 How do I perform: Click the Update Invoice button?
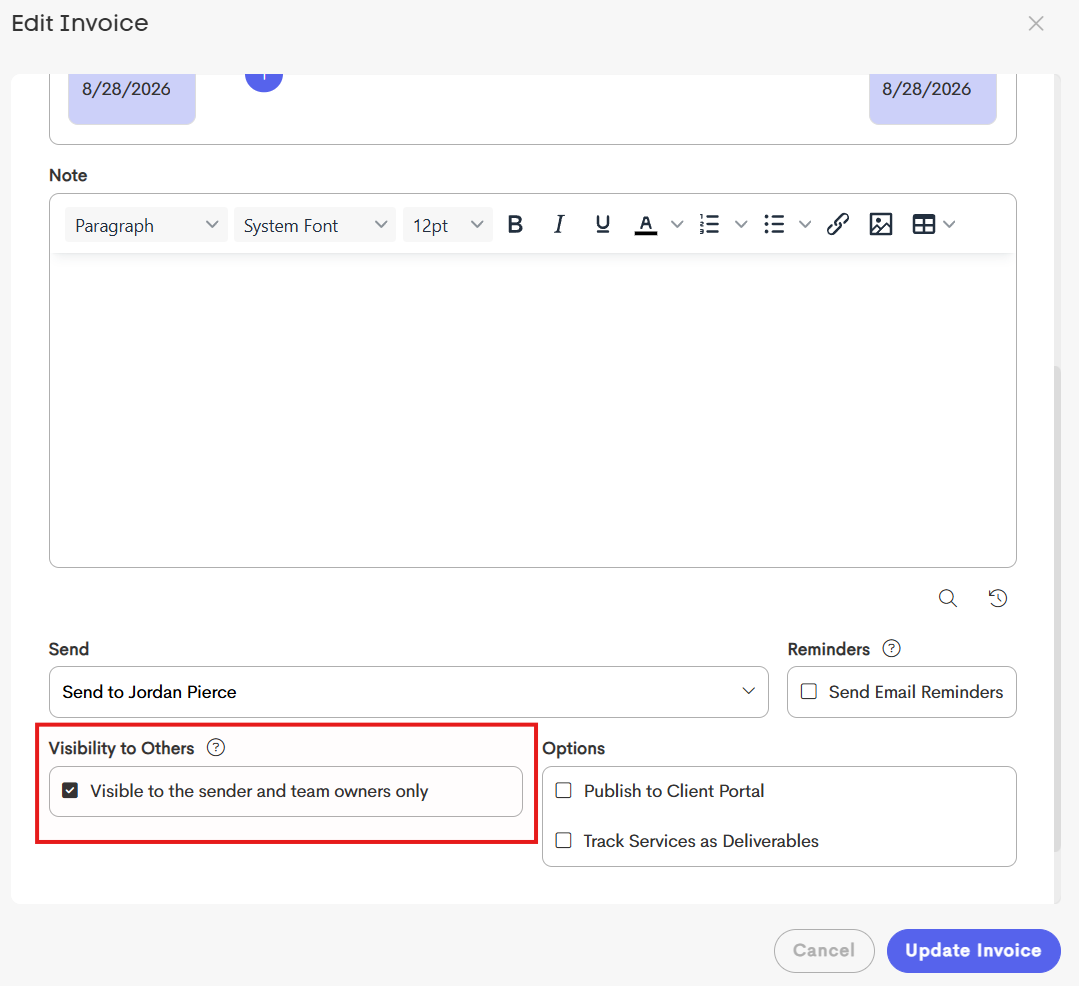point(973,950)
